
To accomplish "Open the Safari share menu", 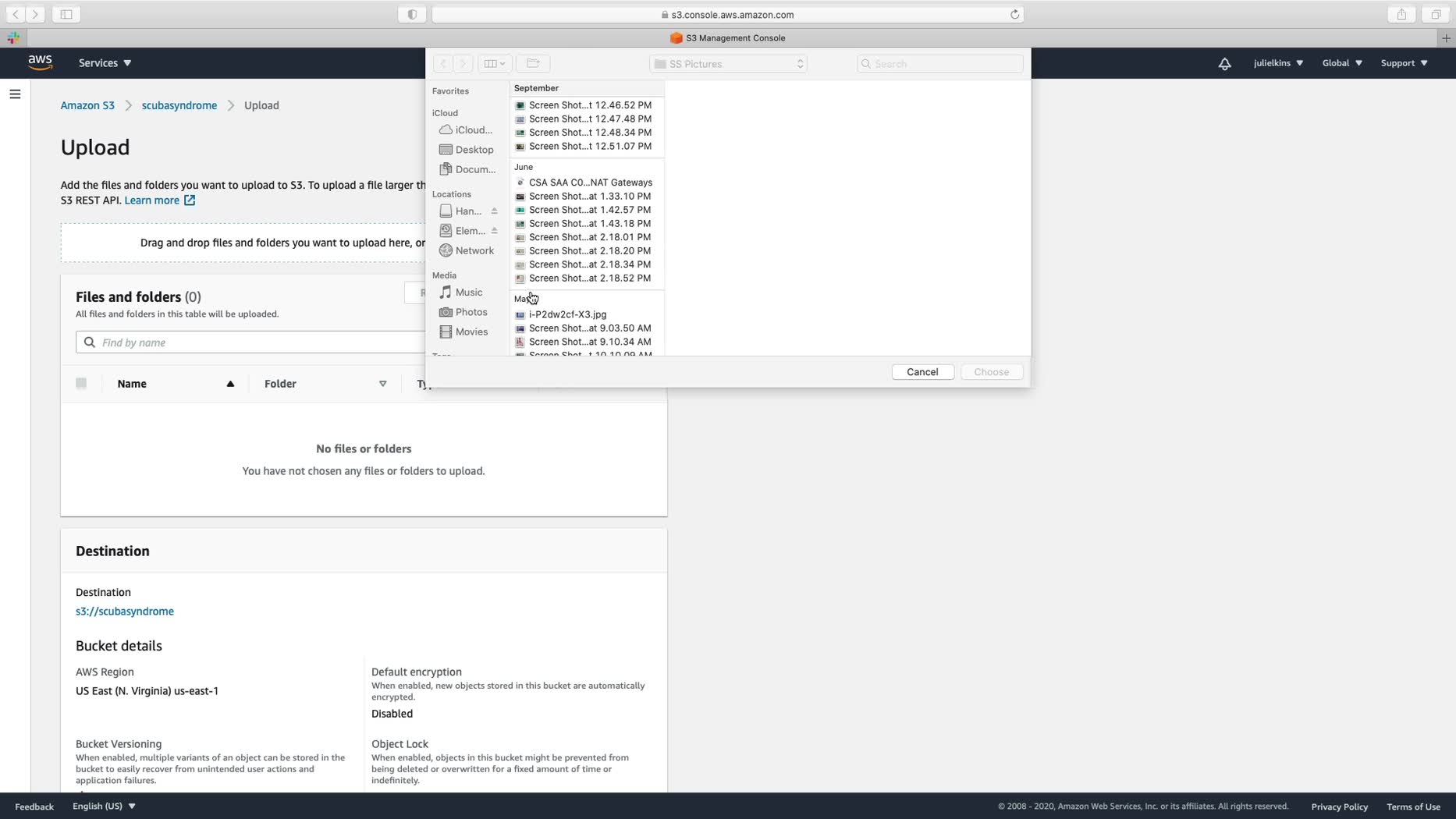I will 1401,14.
